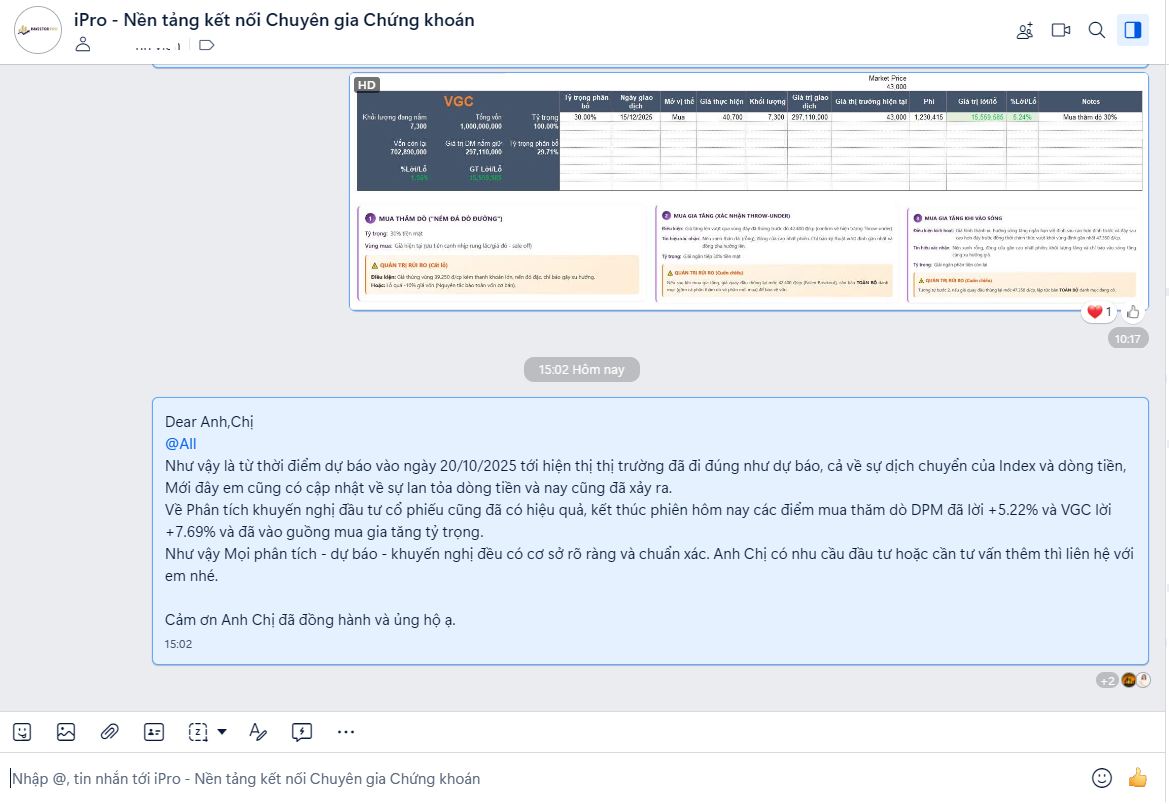Open the emoji sticker picker in the toolbar
The height and width of the screenshot is (804, 1169).
point(22,731)
